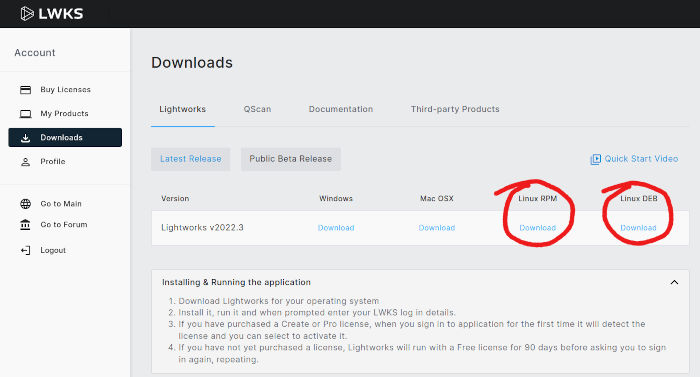This screenshot has height=377, width=700.
Task: Click the Profile person icon
Action: click(x=25, y=162)
